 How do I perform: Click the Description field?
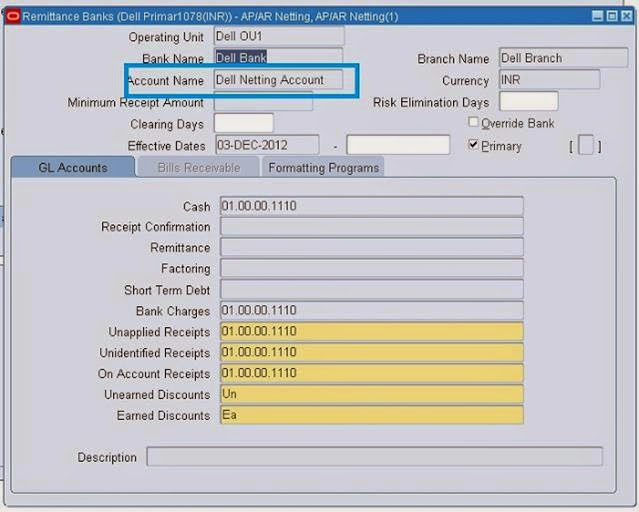[x=375, y=457]
